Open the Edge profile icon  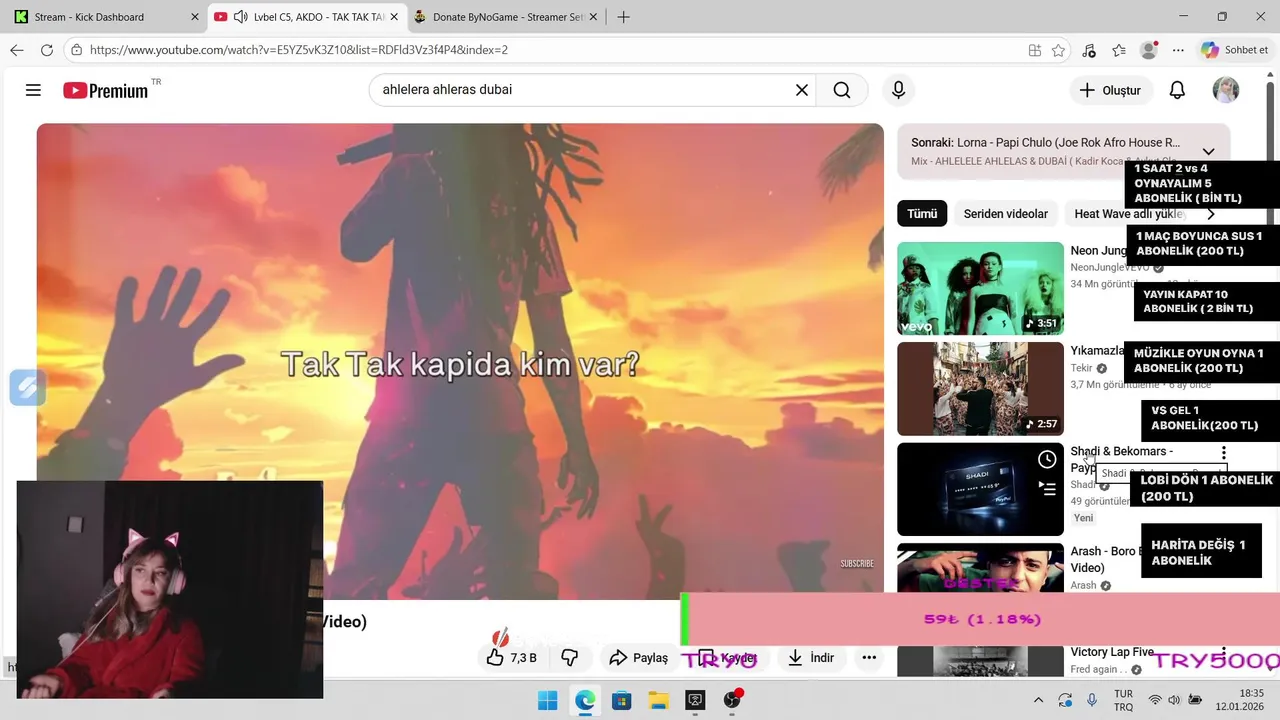coord(1149,50)
